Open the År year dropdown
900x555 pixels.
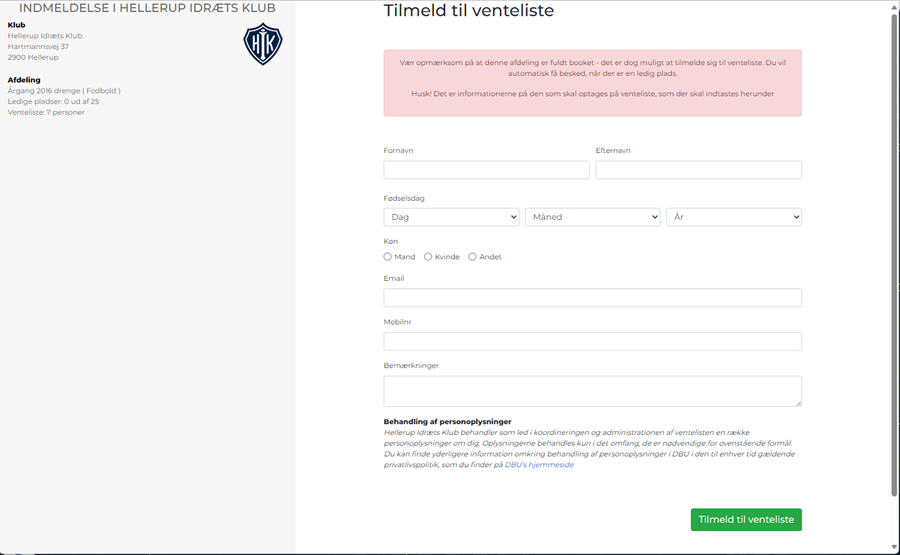pos(734,217)
